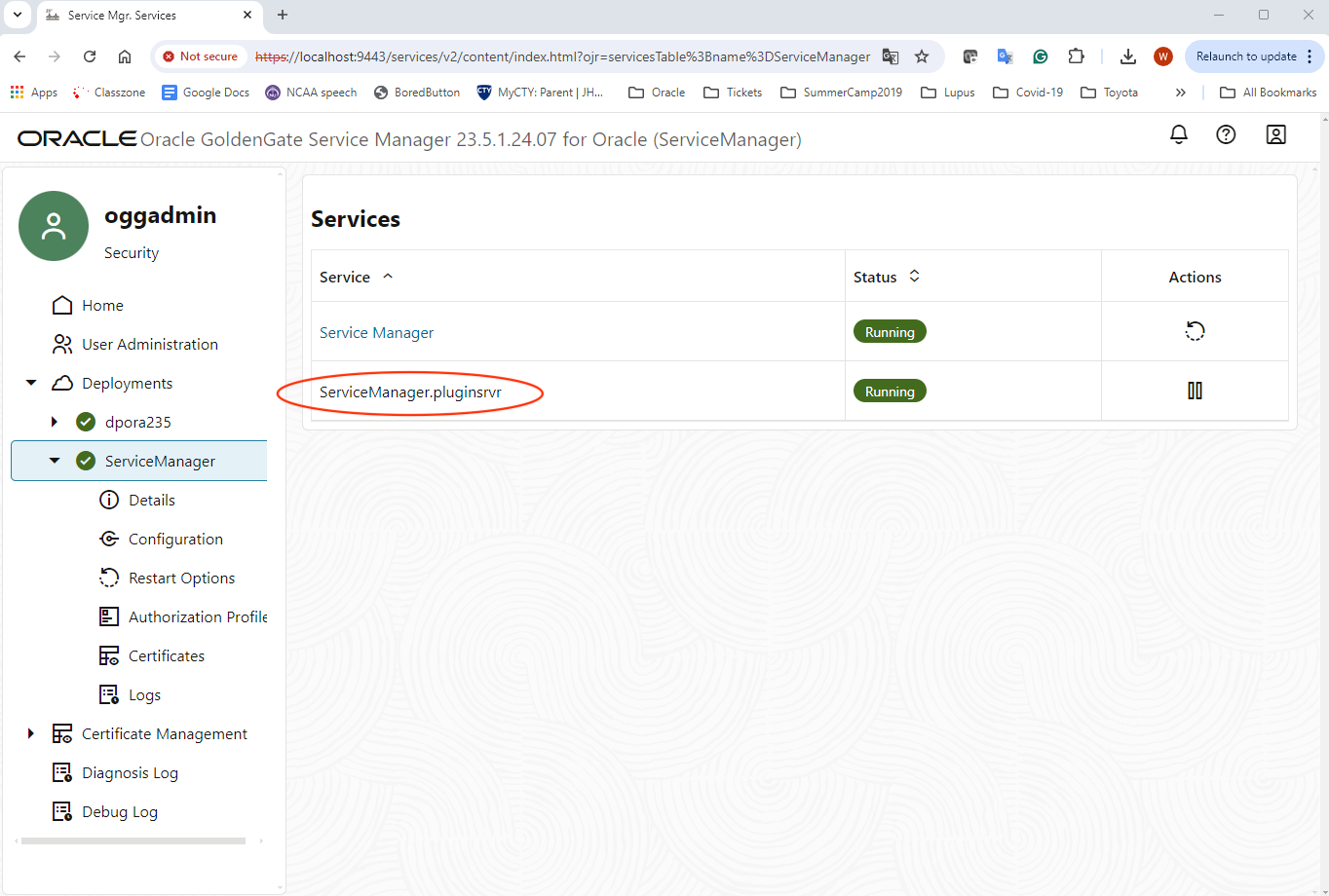Collapse the ServiceManager tree node
This screenshot has height=896, width=1329.
point(54,461)
